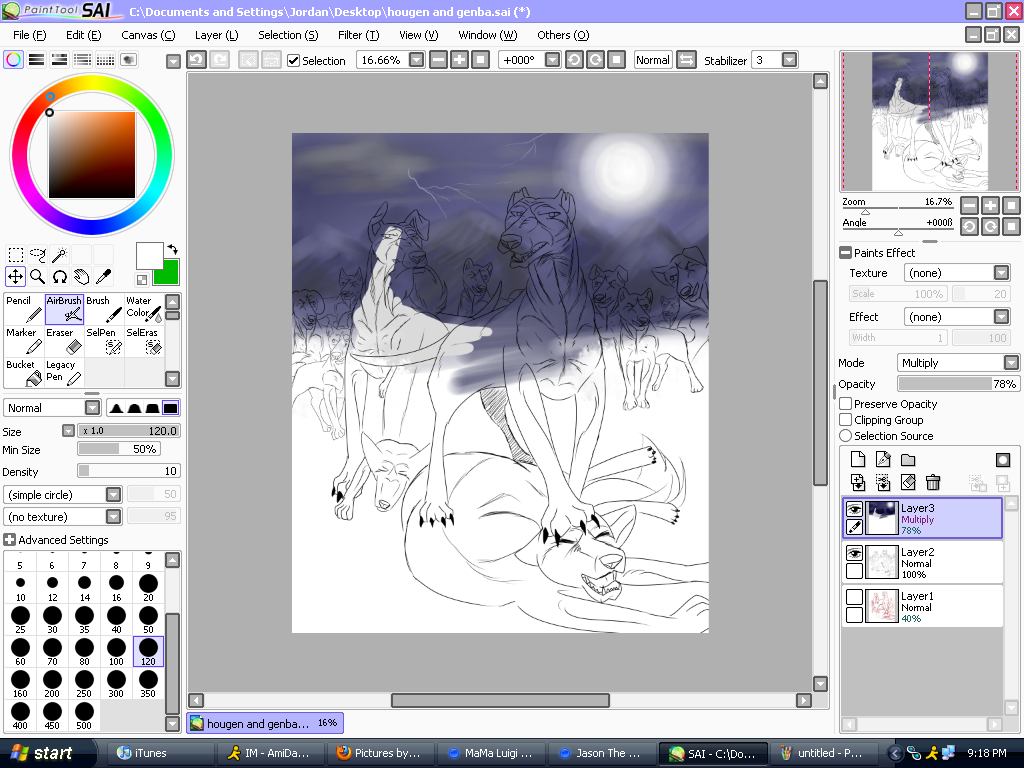Open the Texture dropdown
1024x768 pixels.
1001,273
